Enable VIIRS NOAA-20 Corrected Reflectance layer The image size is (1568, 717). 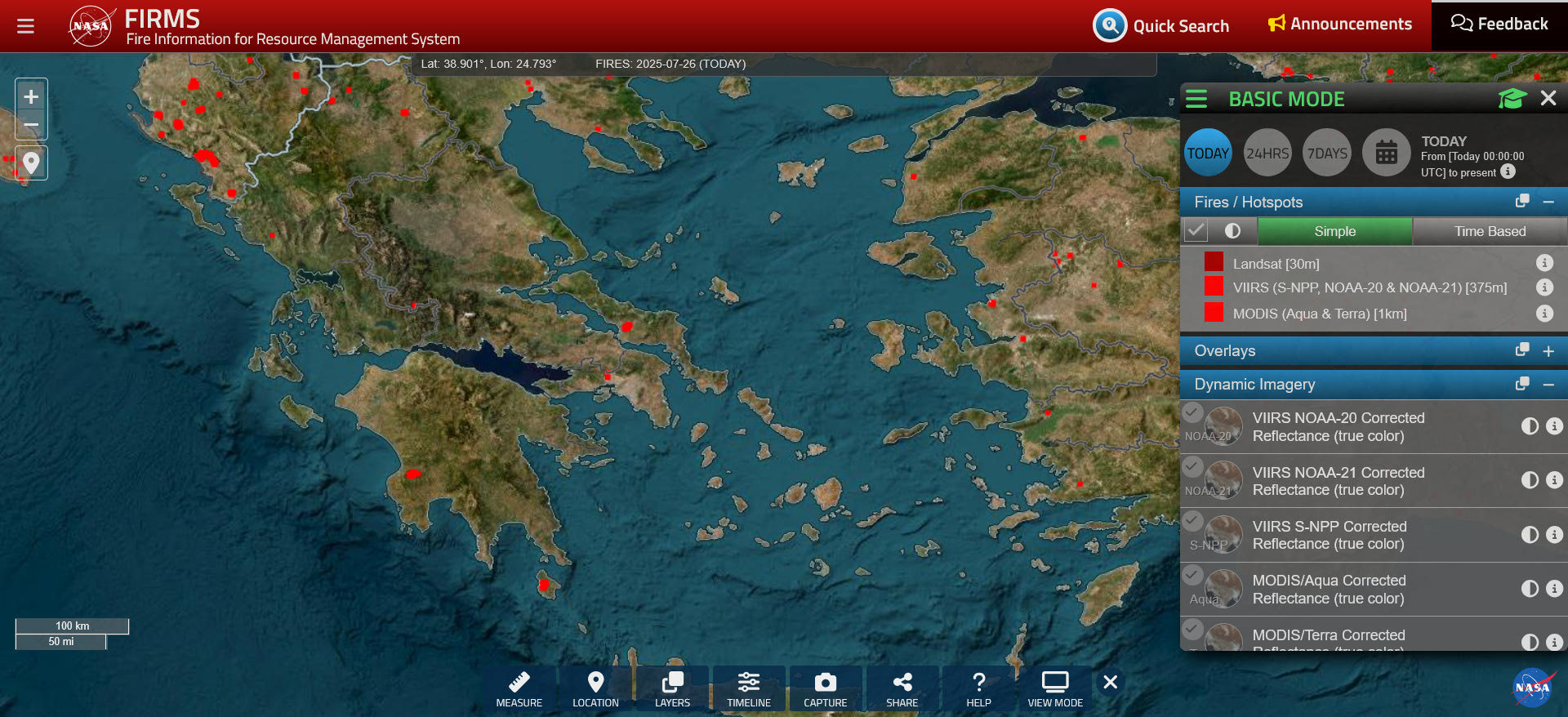pyautogui.click(x=1193, y=412)
